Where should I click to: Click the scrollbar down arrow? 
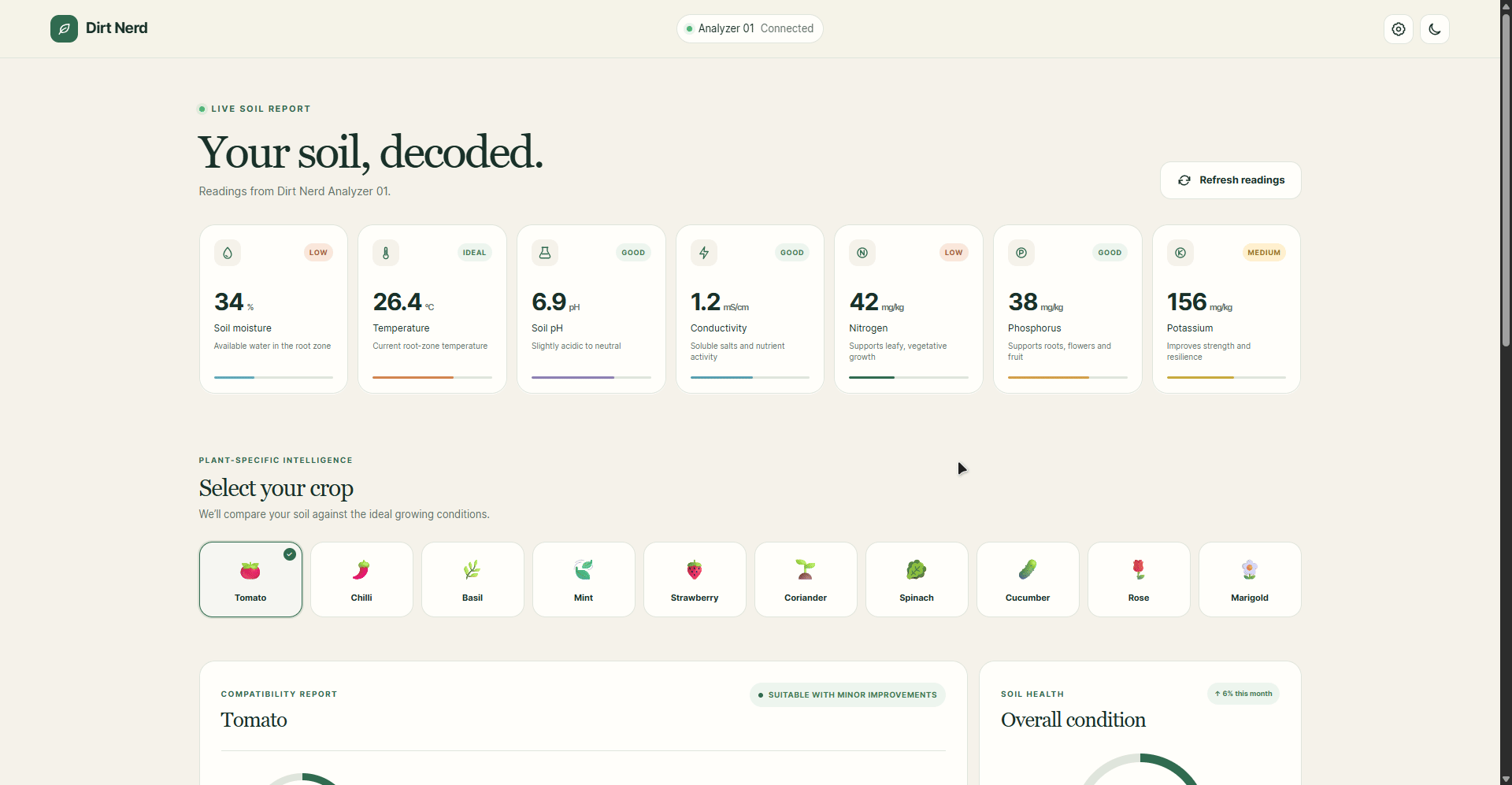coord(1506,779)
